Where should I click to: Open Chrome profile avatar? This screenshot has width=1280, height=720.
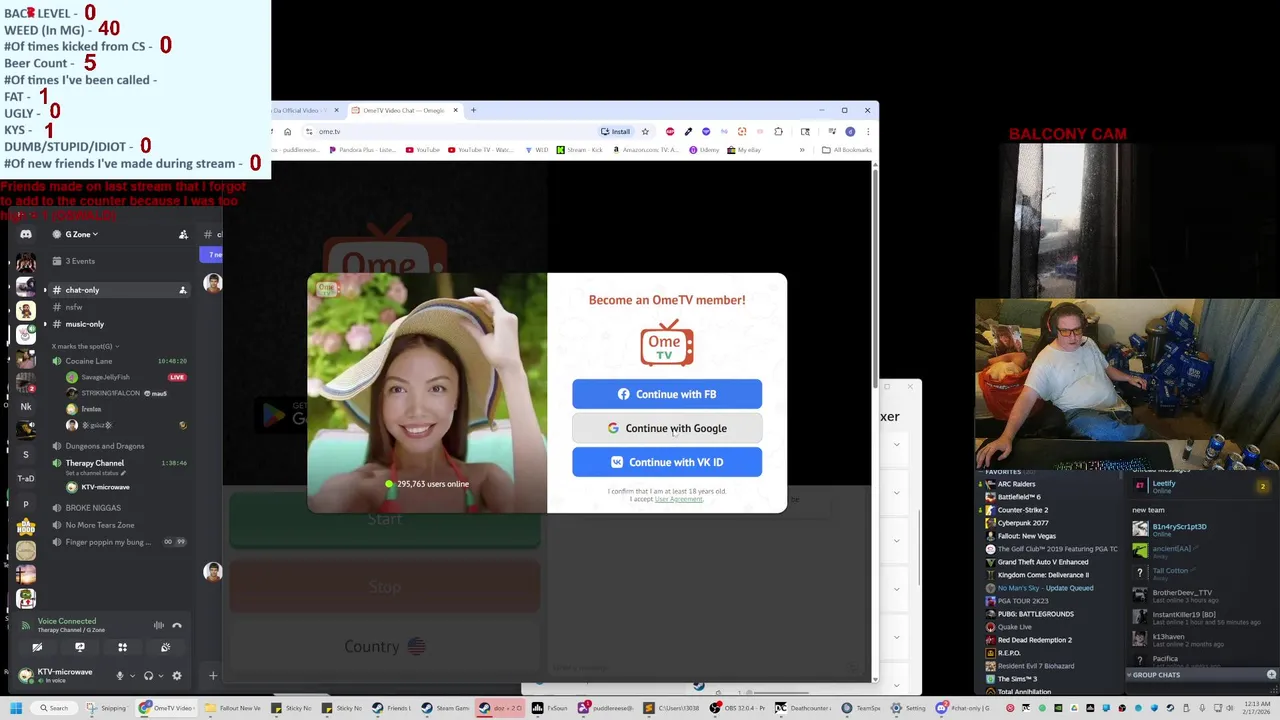850,131
